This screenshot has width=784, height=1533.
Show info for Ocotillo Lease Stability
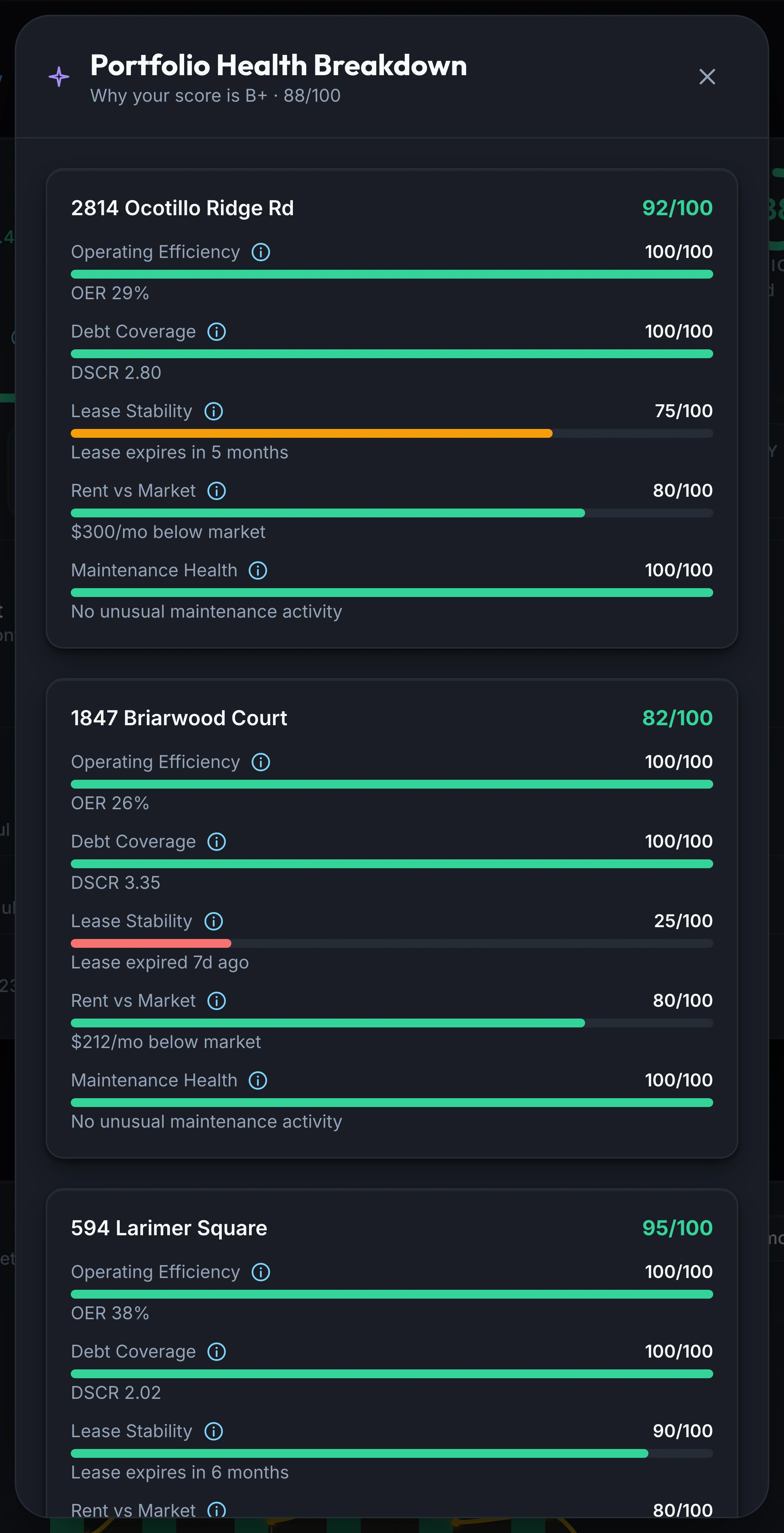[214, 411]
